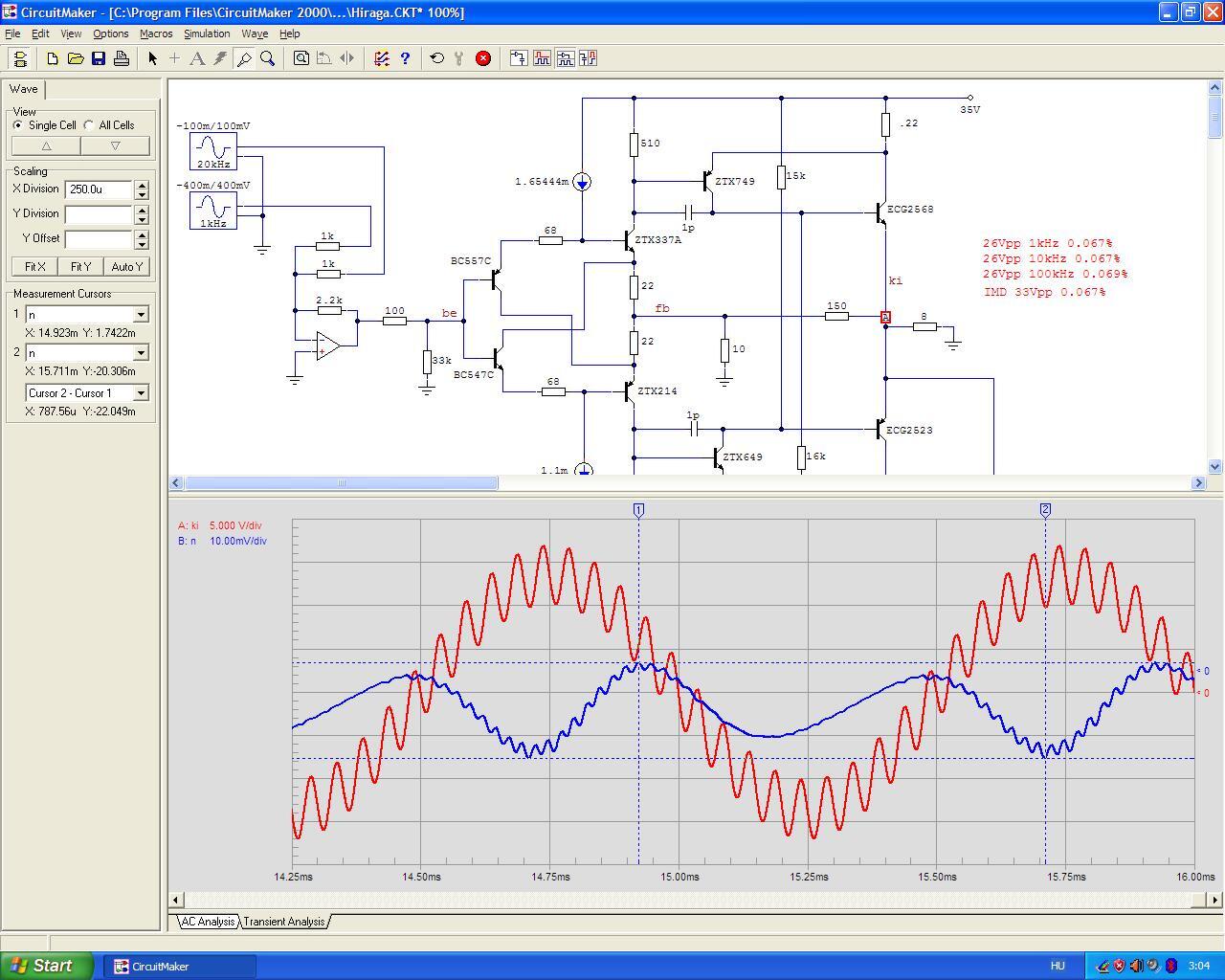
Task: Expand the Cursor 2 - Cursor 1 dropdown
Action: 141,393
